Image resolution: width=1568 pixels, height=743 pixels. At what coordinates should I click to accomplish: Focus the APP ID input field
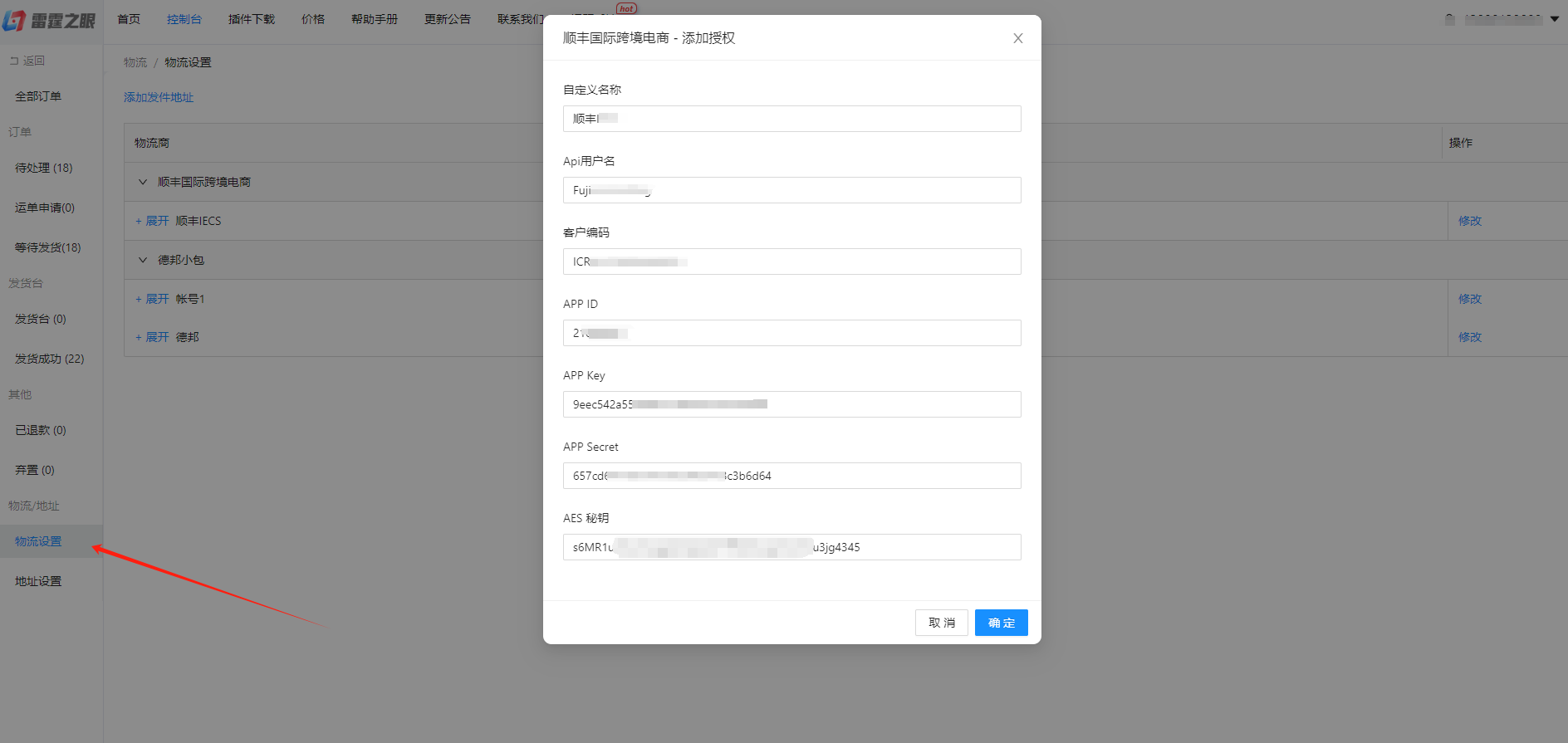tap(792, 333)
